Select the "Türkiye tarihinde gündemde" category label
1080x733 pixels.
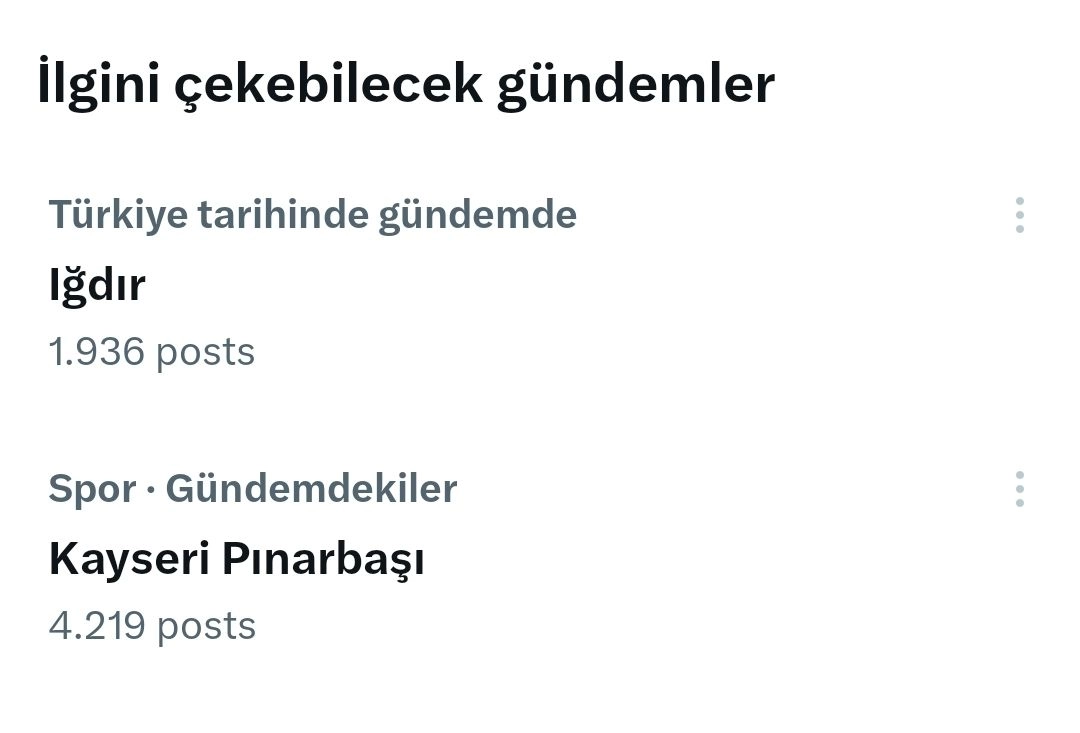[x=312, y=215]
